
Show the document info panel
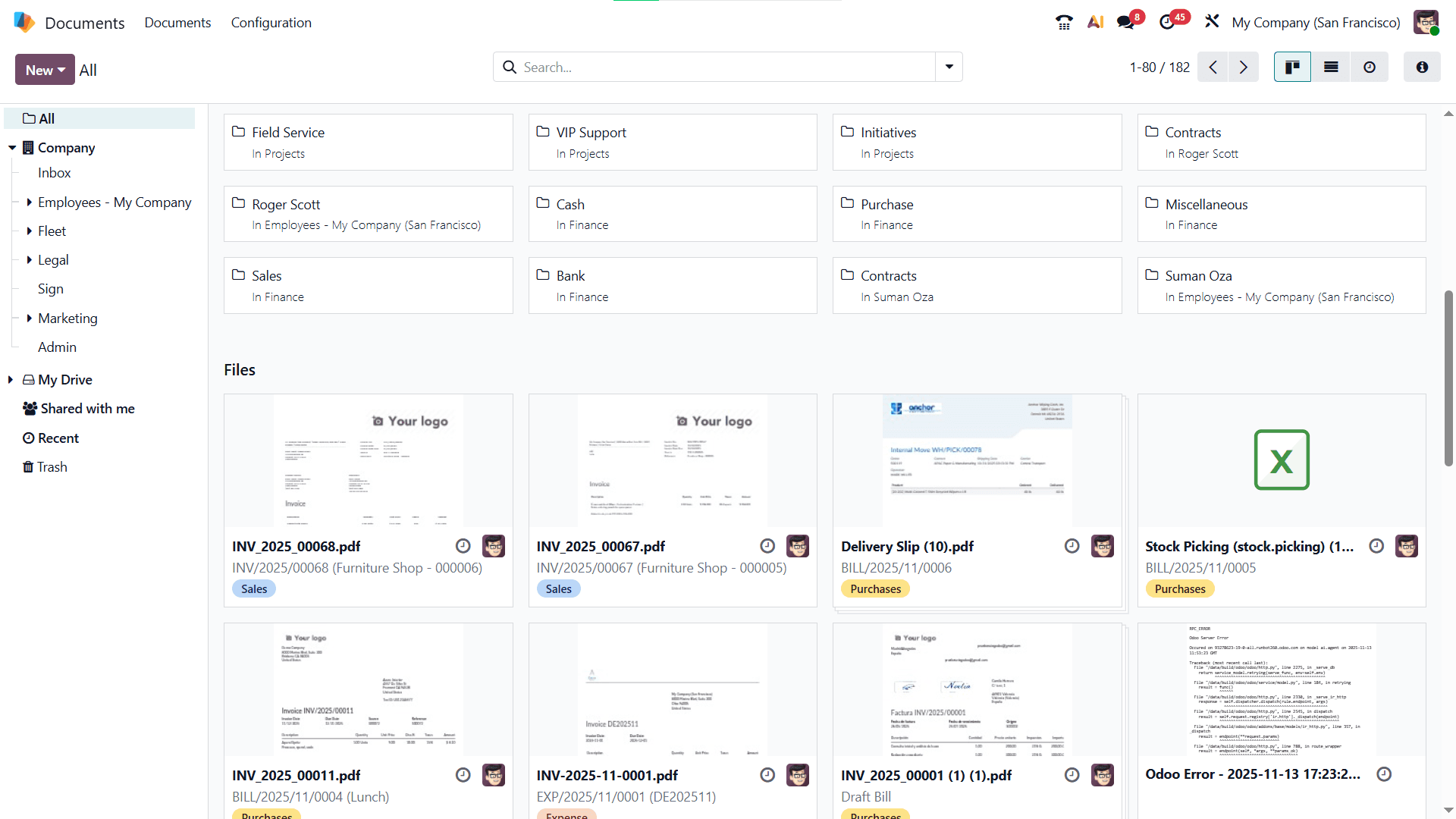[1422, 67]
